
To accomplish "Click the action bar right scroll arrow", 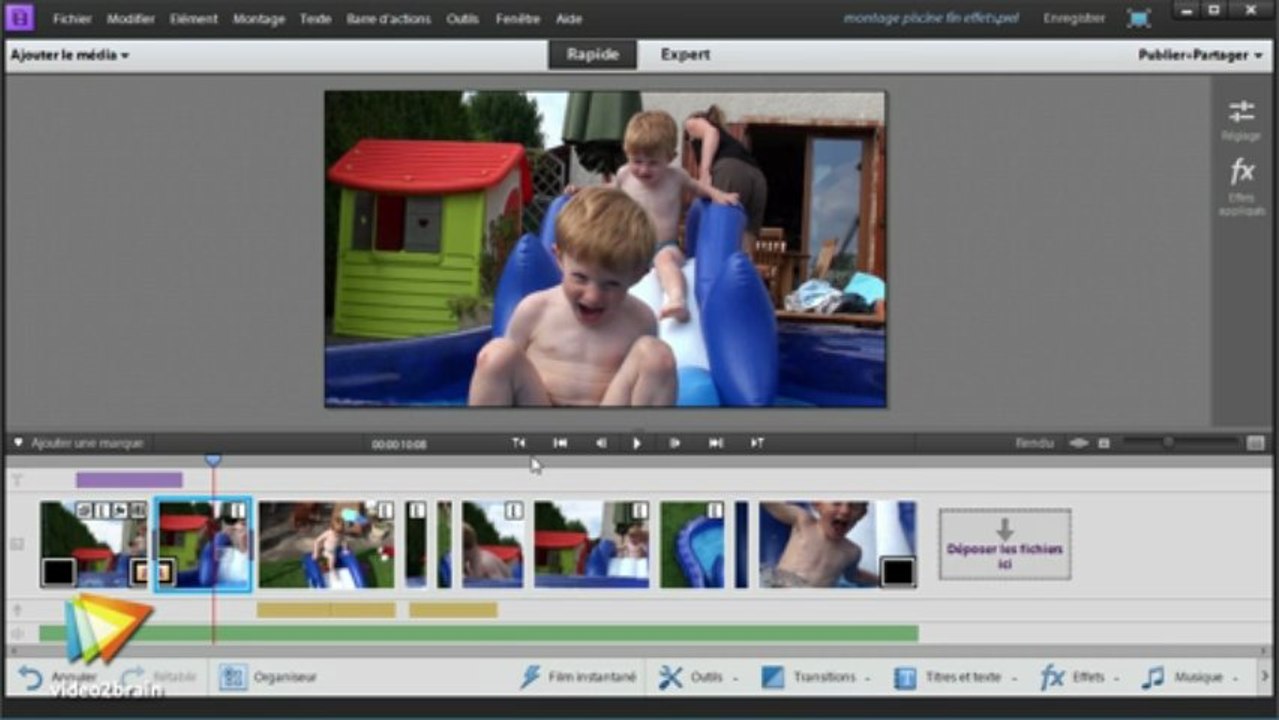I will pos(1265,677).
